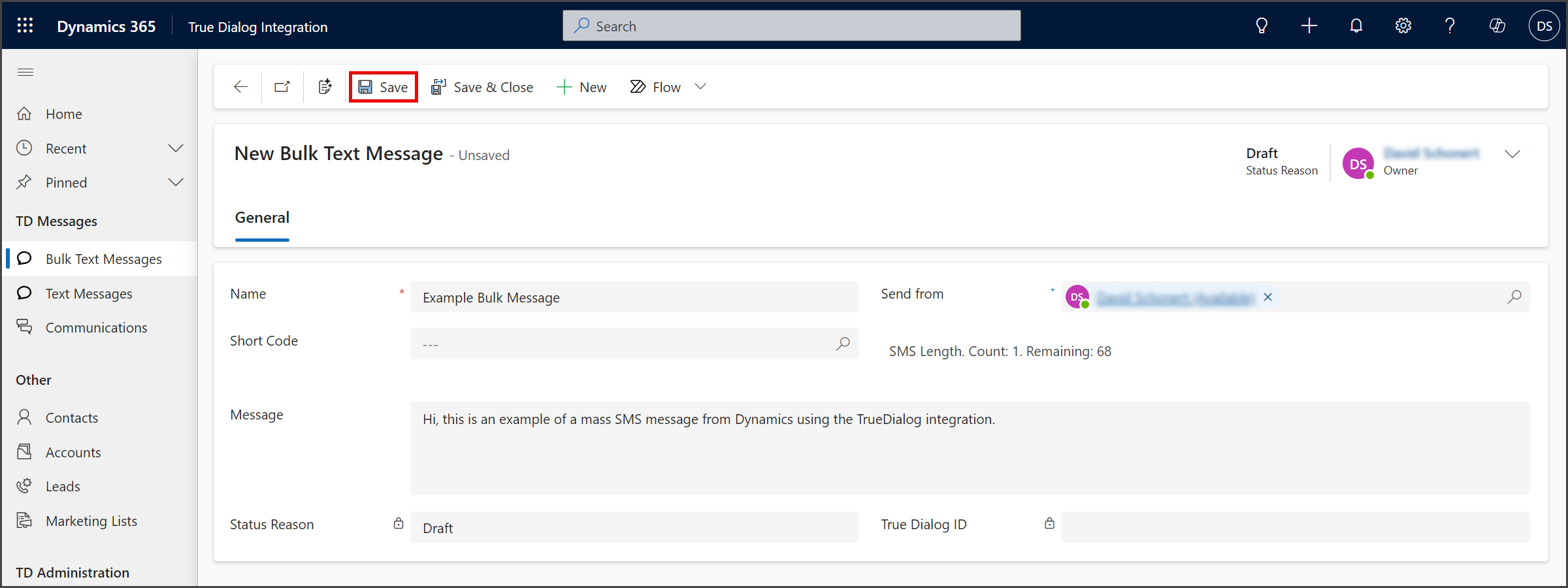The width and height of the screenshot is (1568, 588).
Task: Expand the Pinned section chevron
Action: [176, 182]
